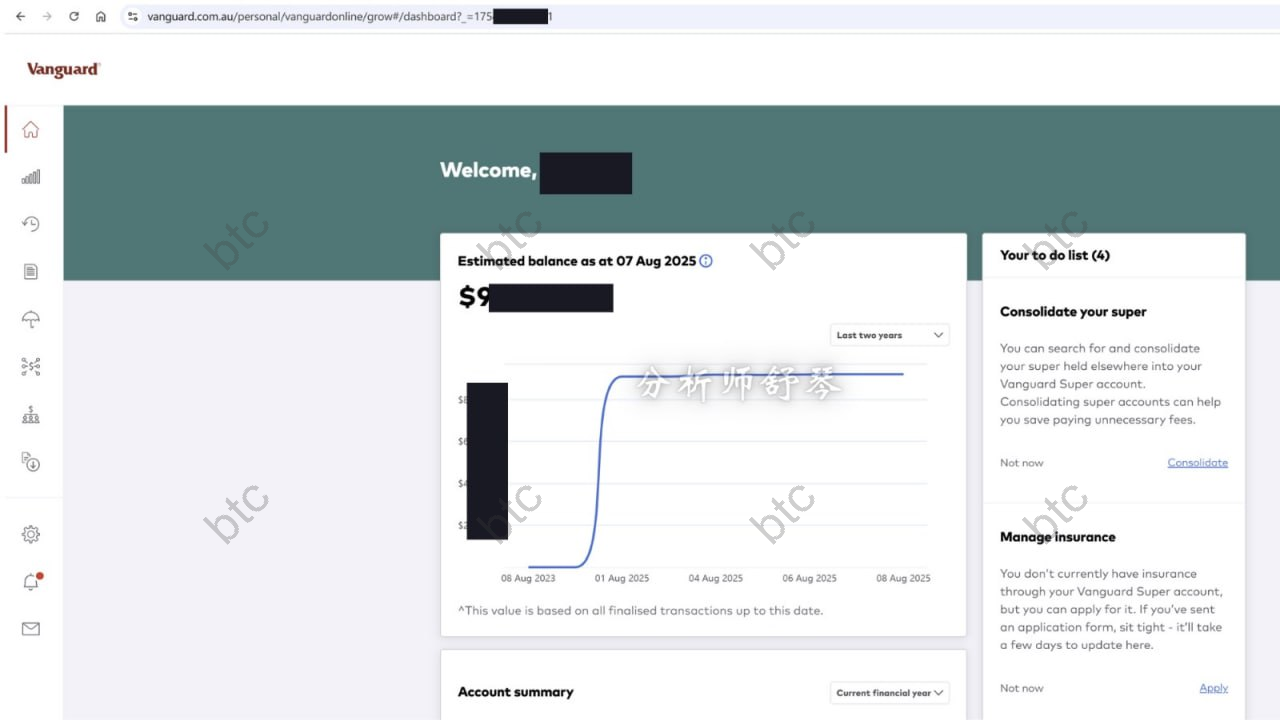Image resolution: width=1280 pixels, height=720 pixels.
Task: Open the documents page icon in sidebar
Action: click(31, 271)
